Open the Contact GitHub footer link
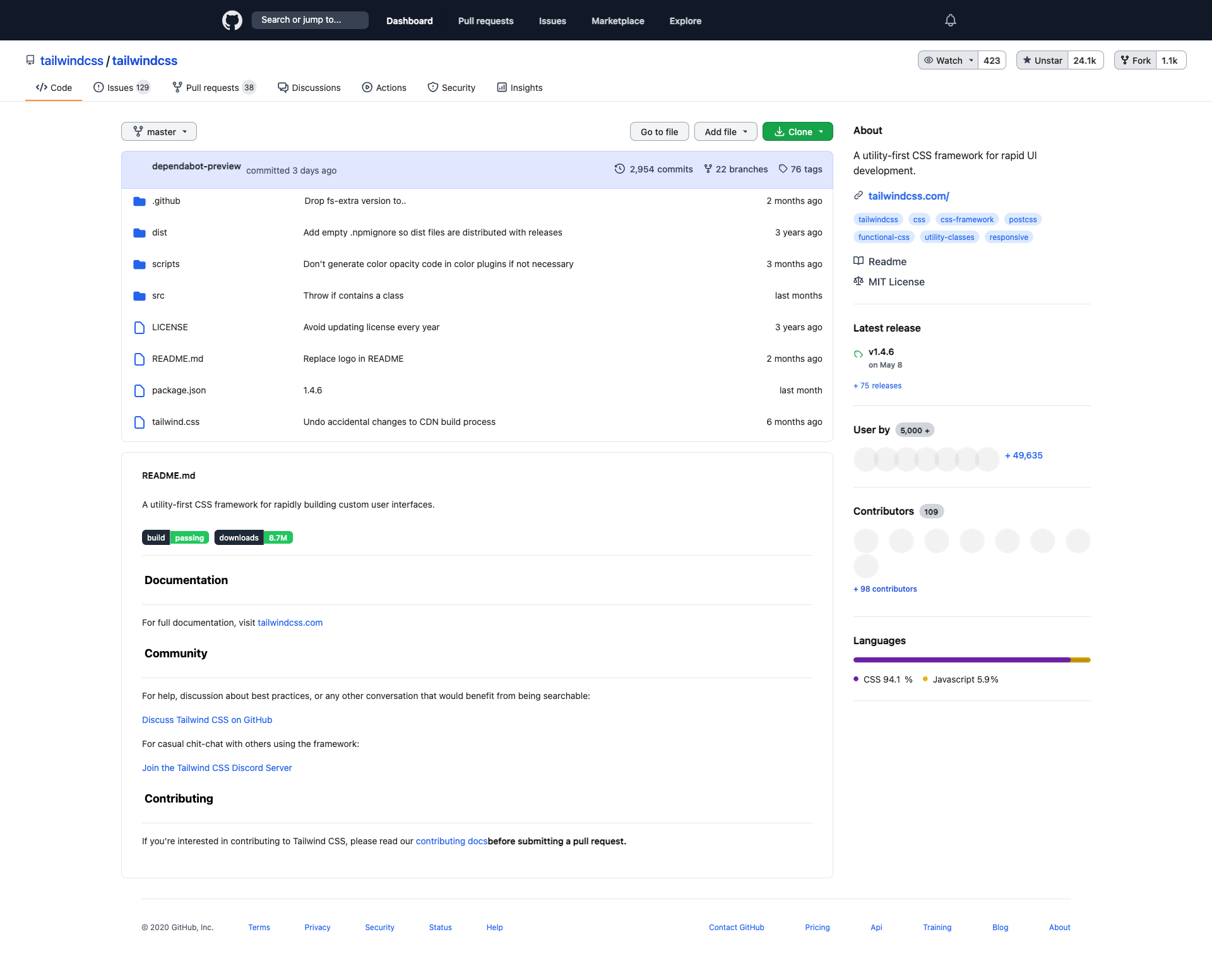The image size is (1212, 980). [x=737, y=928]
